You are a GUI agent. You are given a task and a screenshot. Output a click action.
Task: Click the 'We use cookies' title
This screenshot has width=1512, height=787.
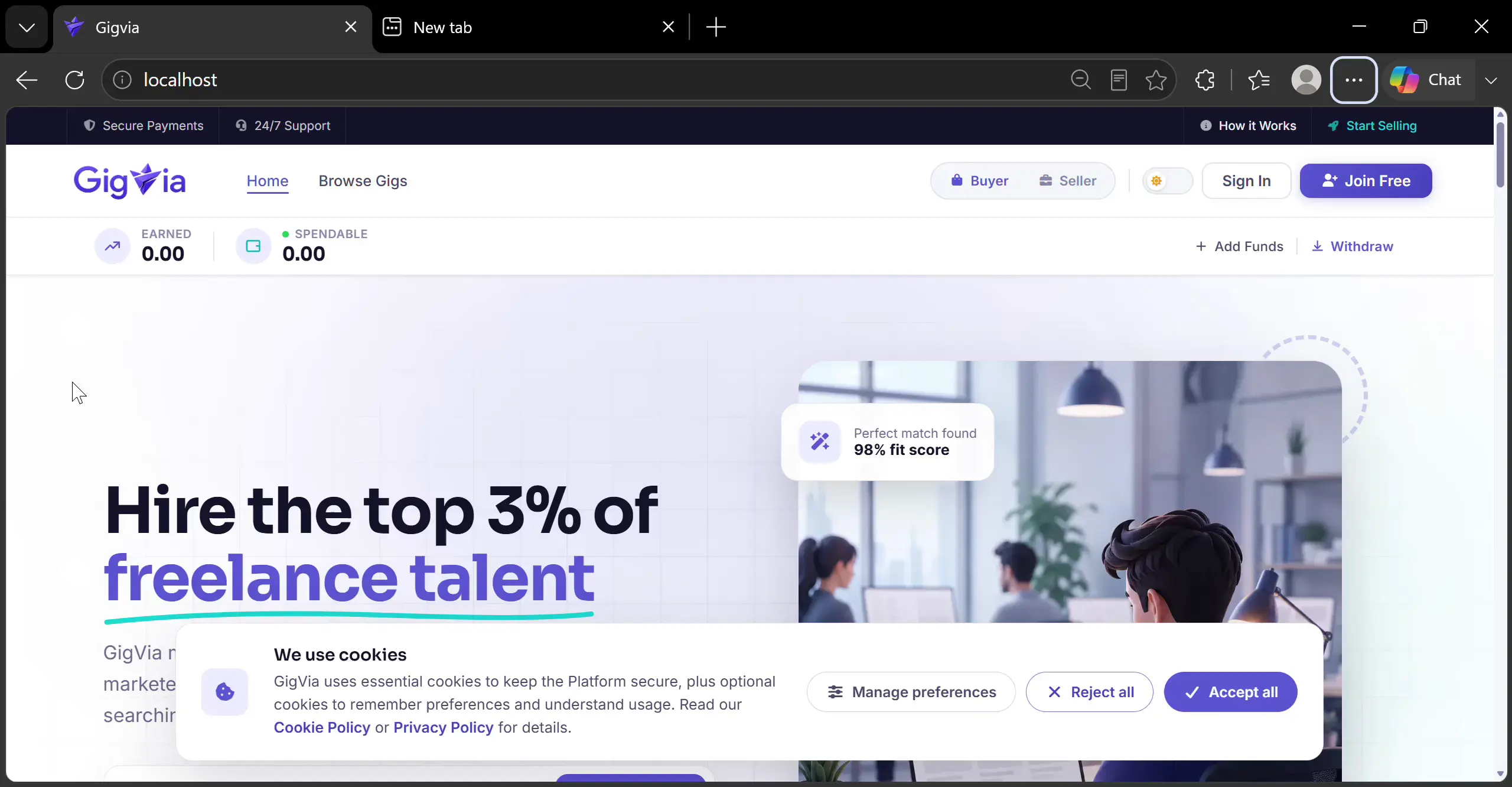340,655
